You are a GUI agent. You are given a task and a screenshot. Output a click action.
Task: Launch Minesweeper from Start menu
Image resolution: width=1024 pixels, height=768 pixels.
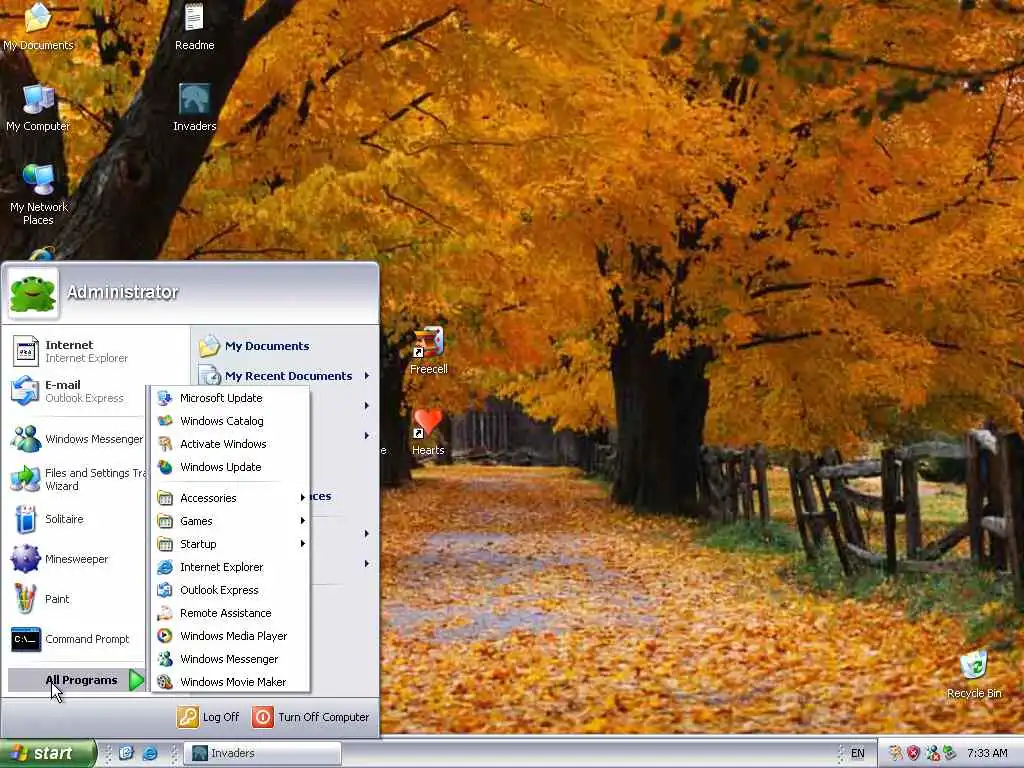[x=77, y=559]
